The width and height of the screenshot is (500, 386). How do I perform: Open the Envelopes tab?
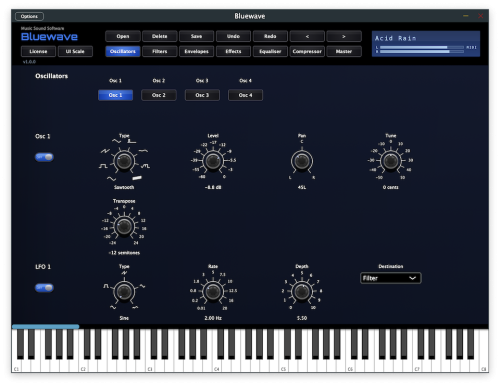[x=196, y=51]
